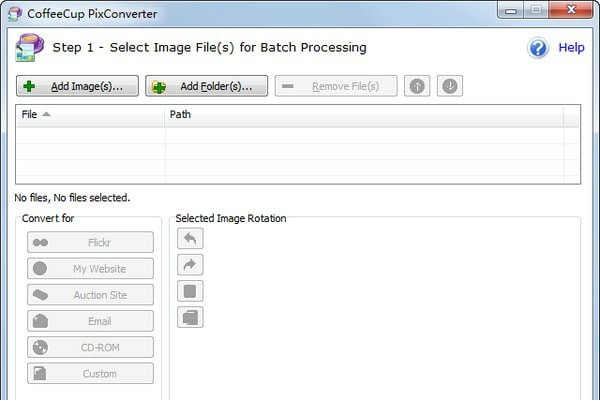The image size is (600, 416).
Task: Click the Add Folder(s) button
Action: (x=206, y=86)
